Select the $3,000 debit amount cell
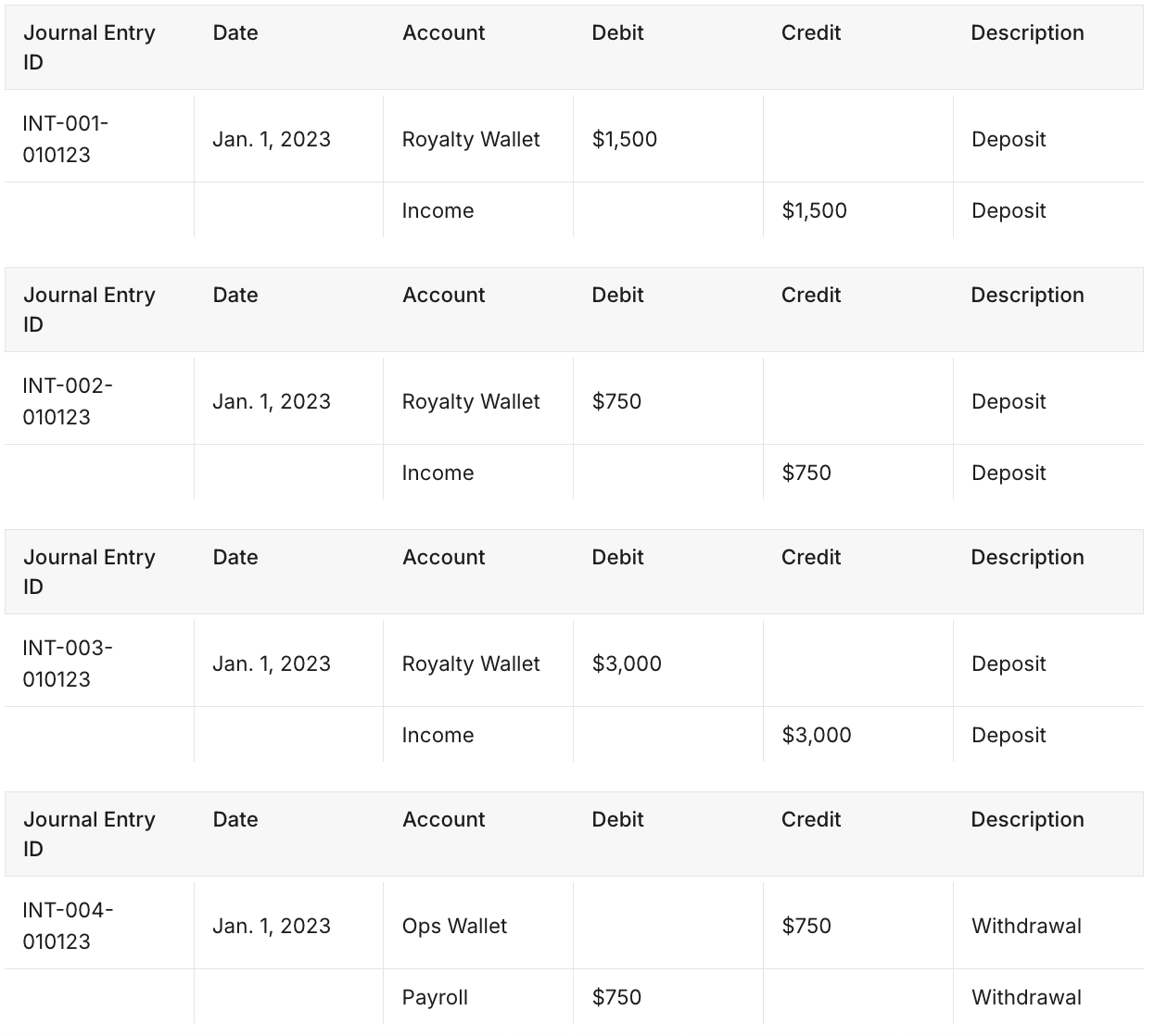 pos(627,663)
